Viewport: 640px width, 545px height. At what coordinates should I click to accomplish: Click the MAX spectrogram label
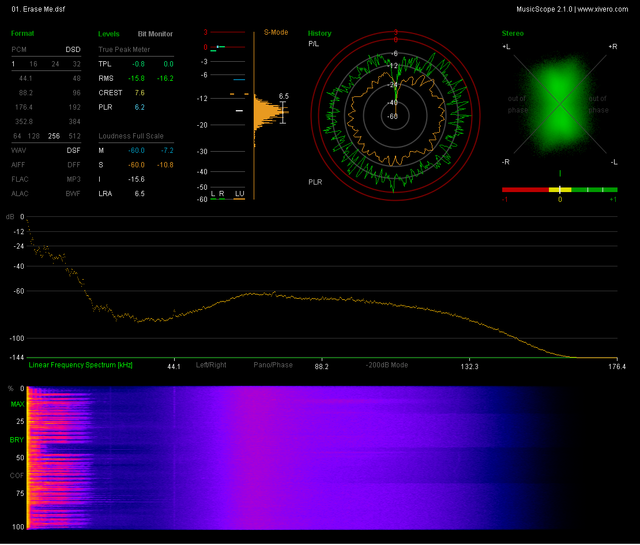click(x=18, y=404)
